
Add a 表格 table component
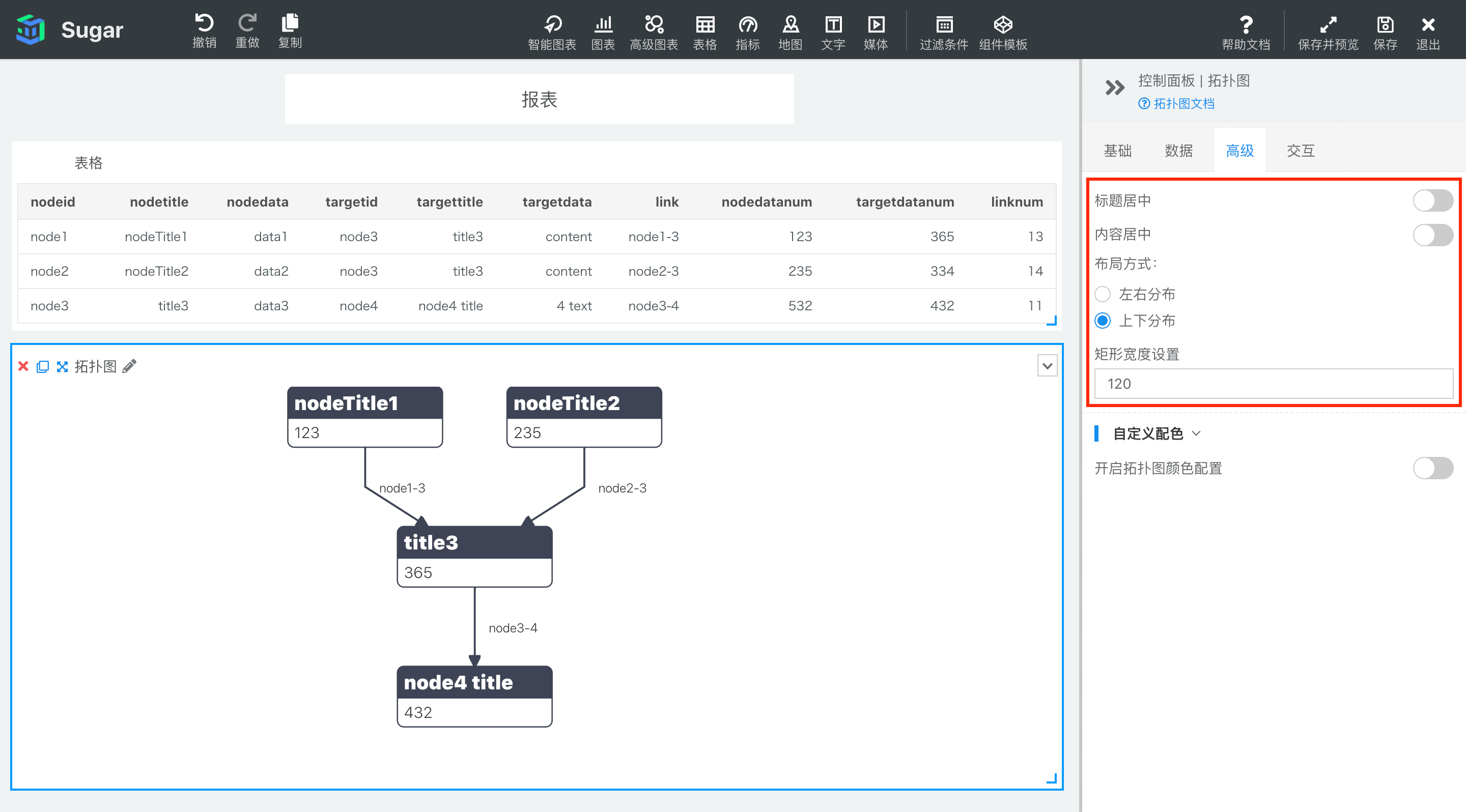point(704,32)
